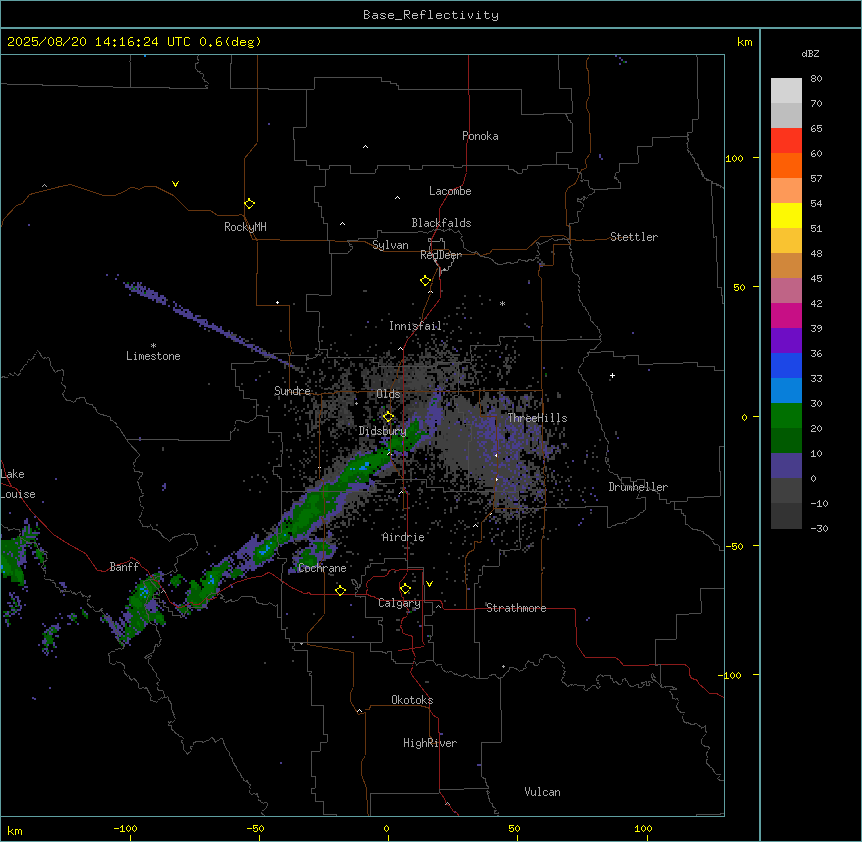Click the -50 tick on bottom km axis
The image size is (862, 842).
tap(255, 828)
